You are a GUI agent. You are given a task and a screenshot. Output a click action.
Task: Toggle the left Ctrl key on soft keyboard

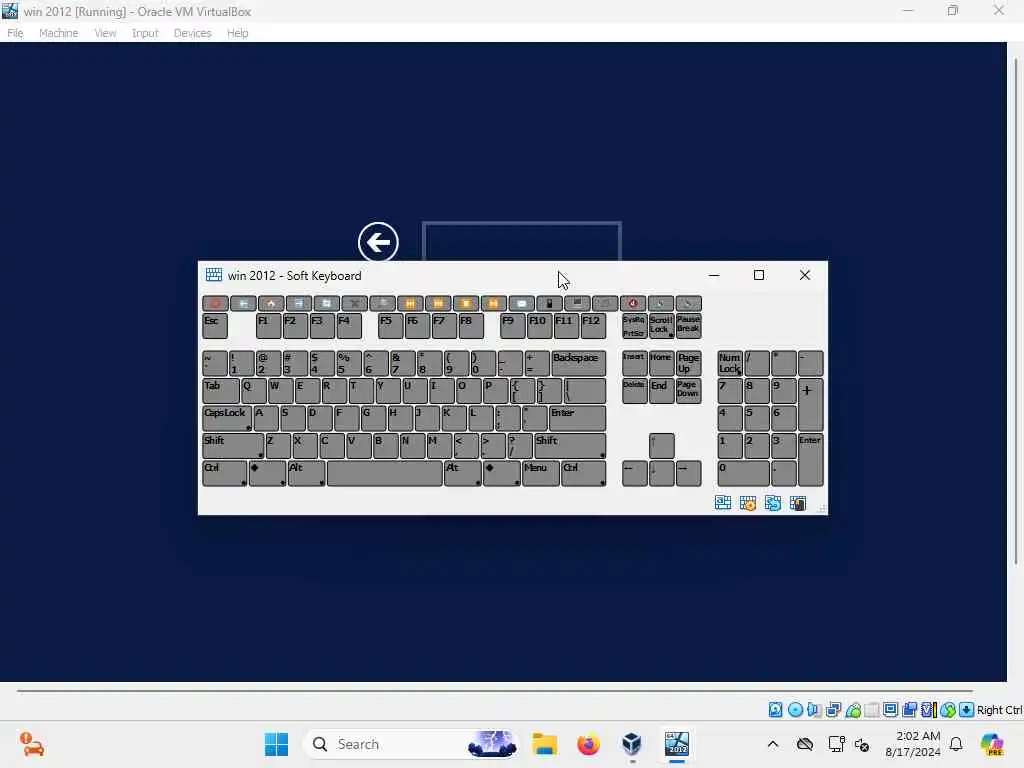coord(225,473)
